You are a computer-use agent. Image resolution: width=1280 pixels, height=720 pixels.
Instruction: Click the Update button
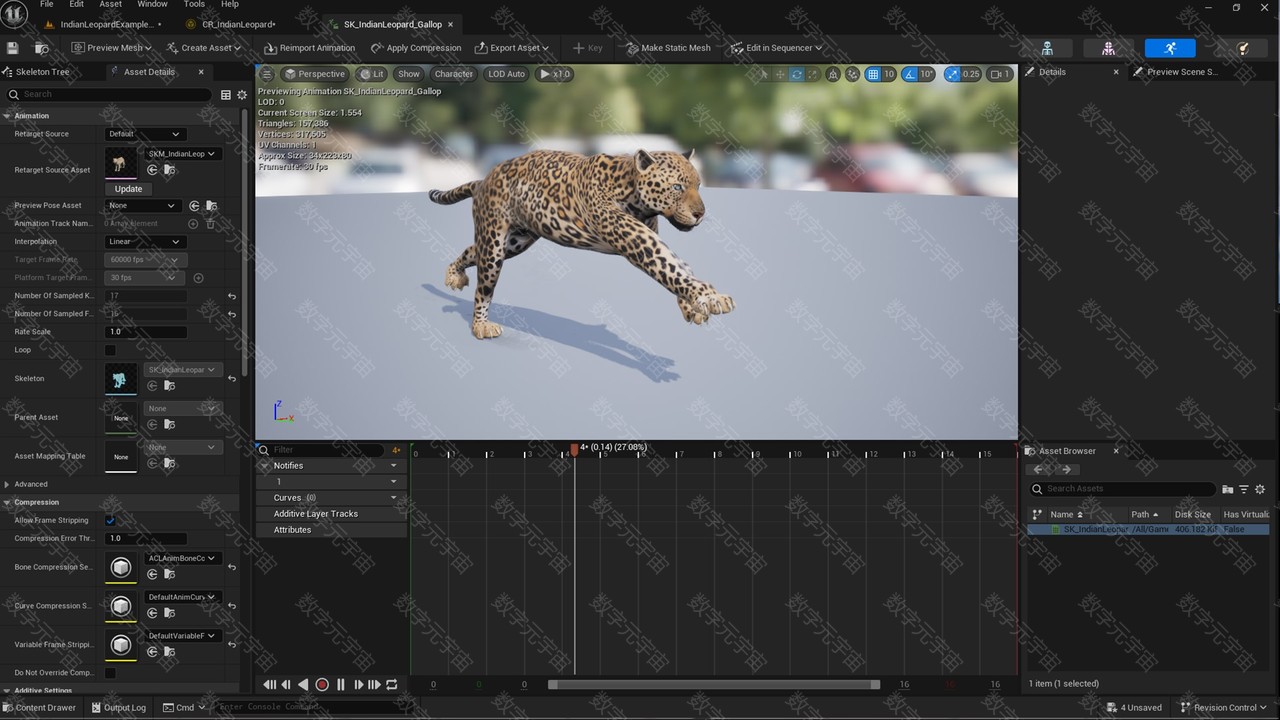pos(128,189)
